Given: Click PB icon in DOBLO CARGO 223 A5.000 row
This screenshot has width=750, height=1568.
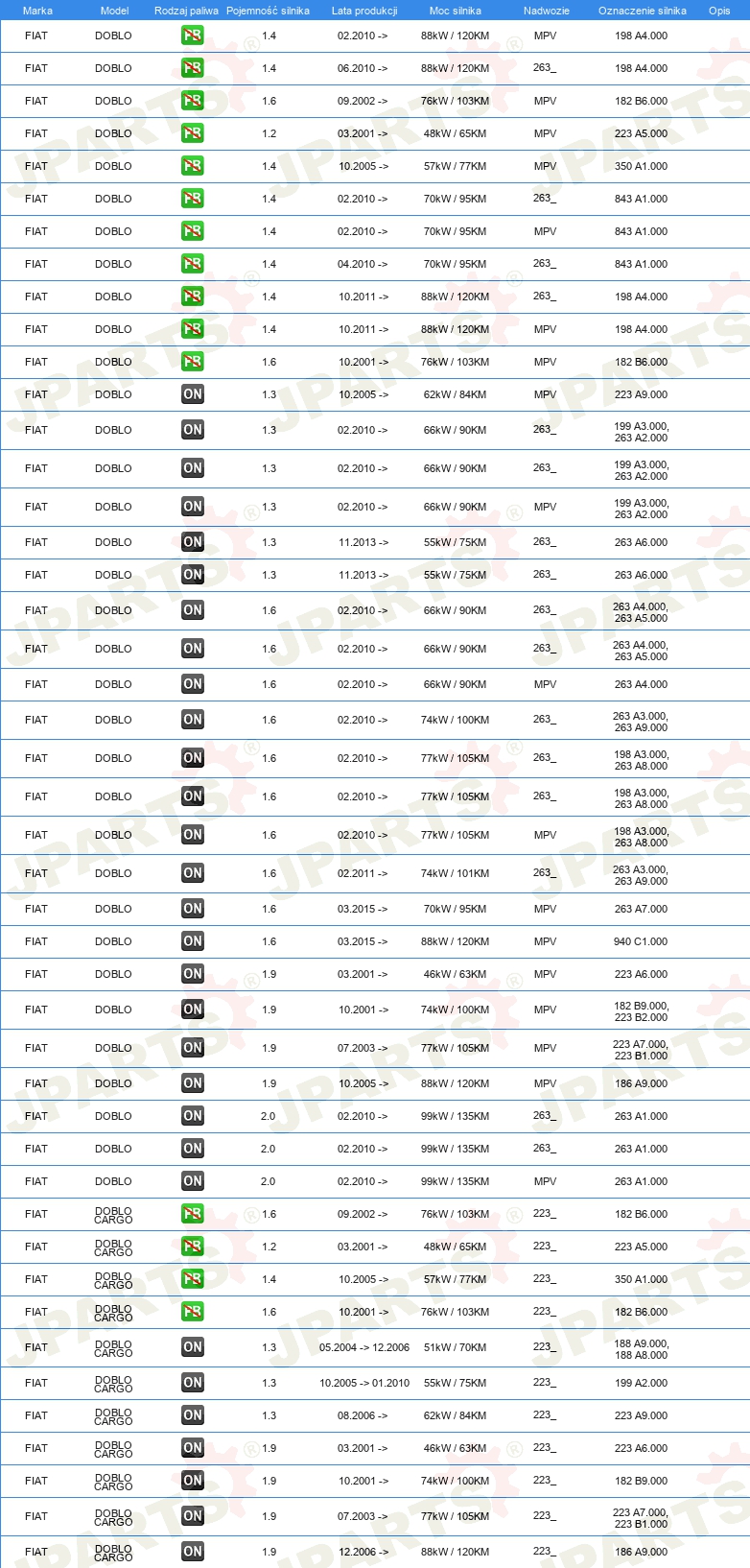Looking at the screenshot, I should pos(193,1247).
